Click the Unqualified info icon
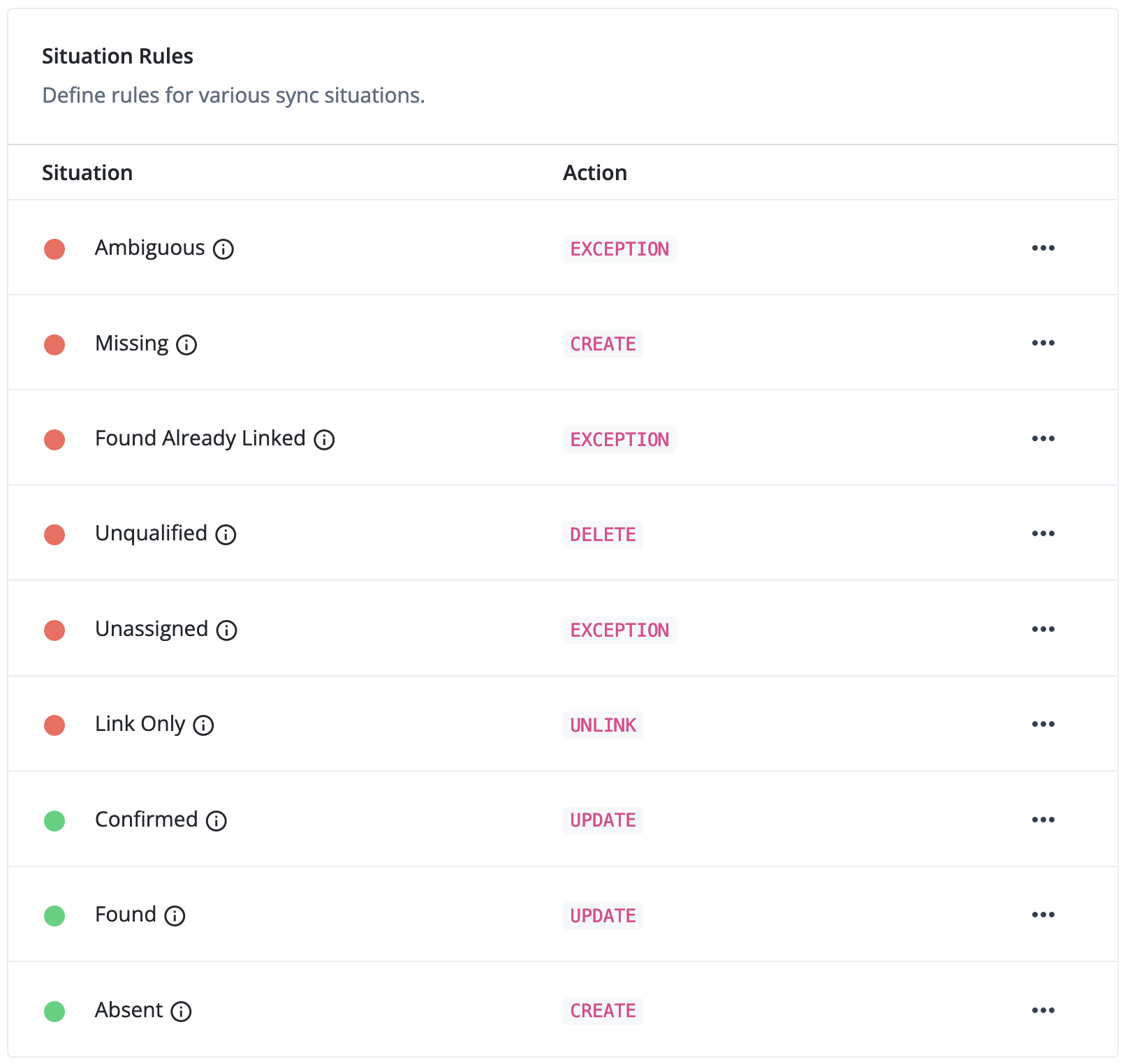 point(226,535)
